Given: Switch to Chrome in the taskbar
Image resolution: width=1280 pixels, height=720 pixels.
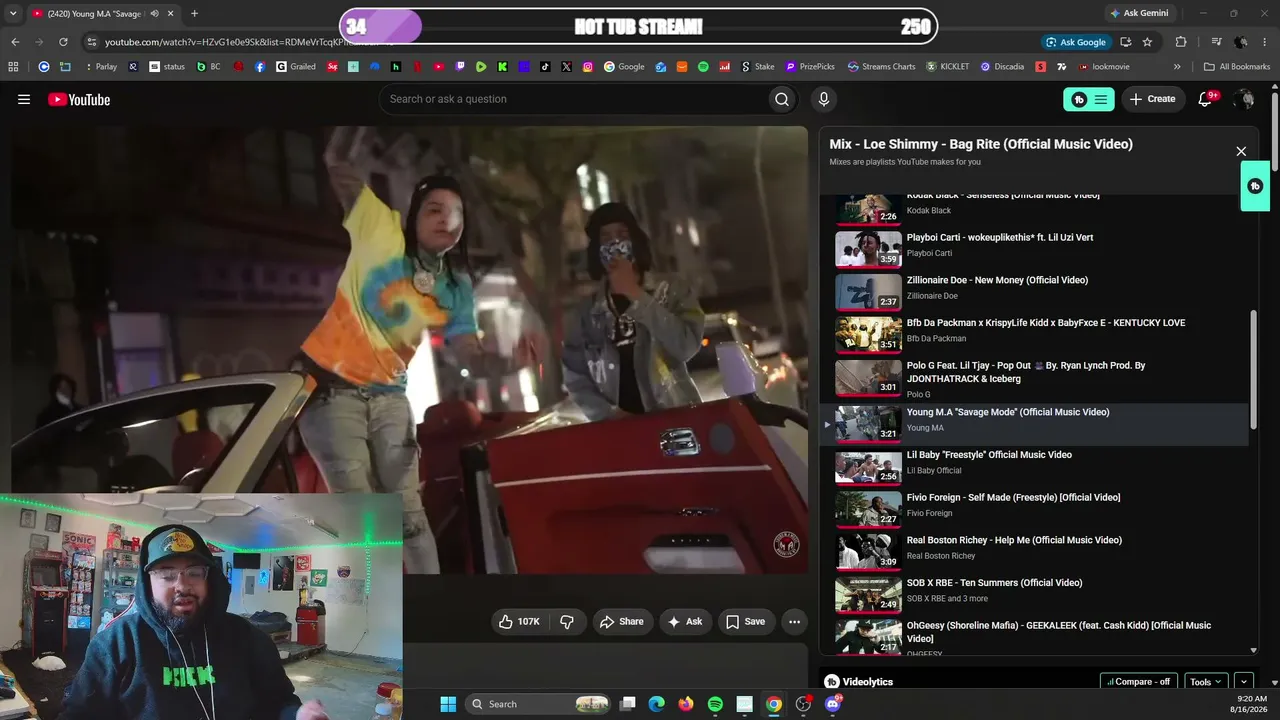Looking at the screenshot, I should (774, 704).
